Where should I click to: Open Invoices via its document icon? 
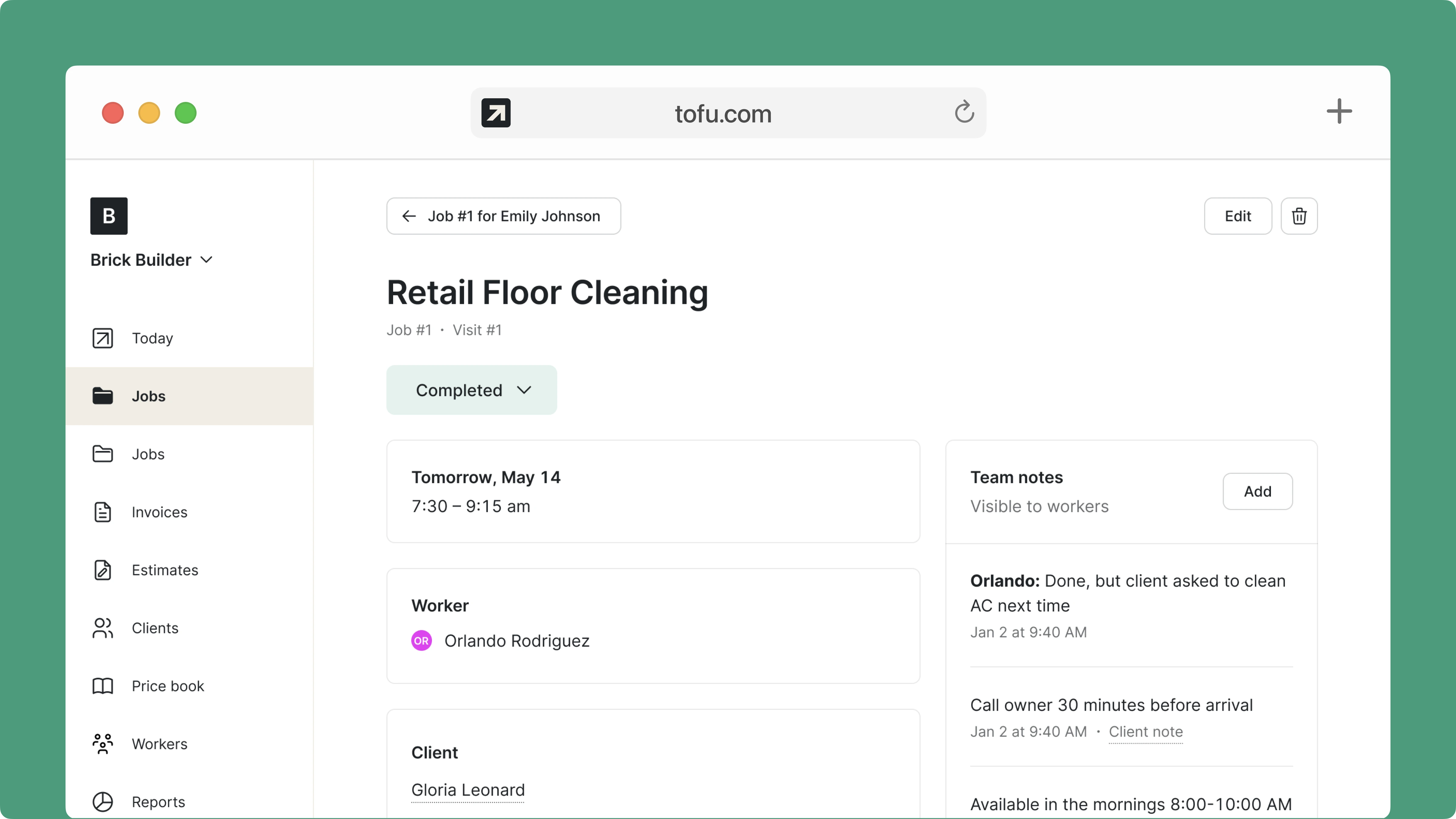(102, 512)
